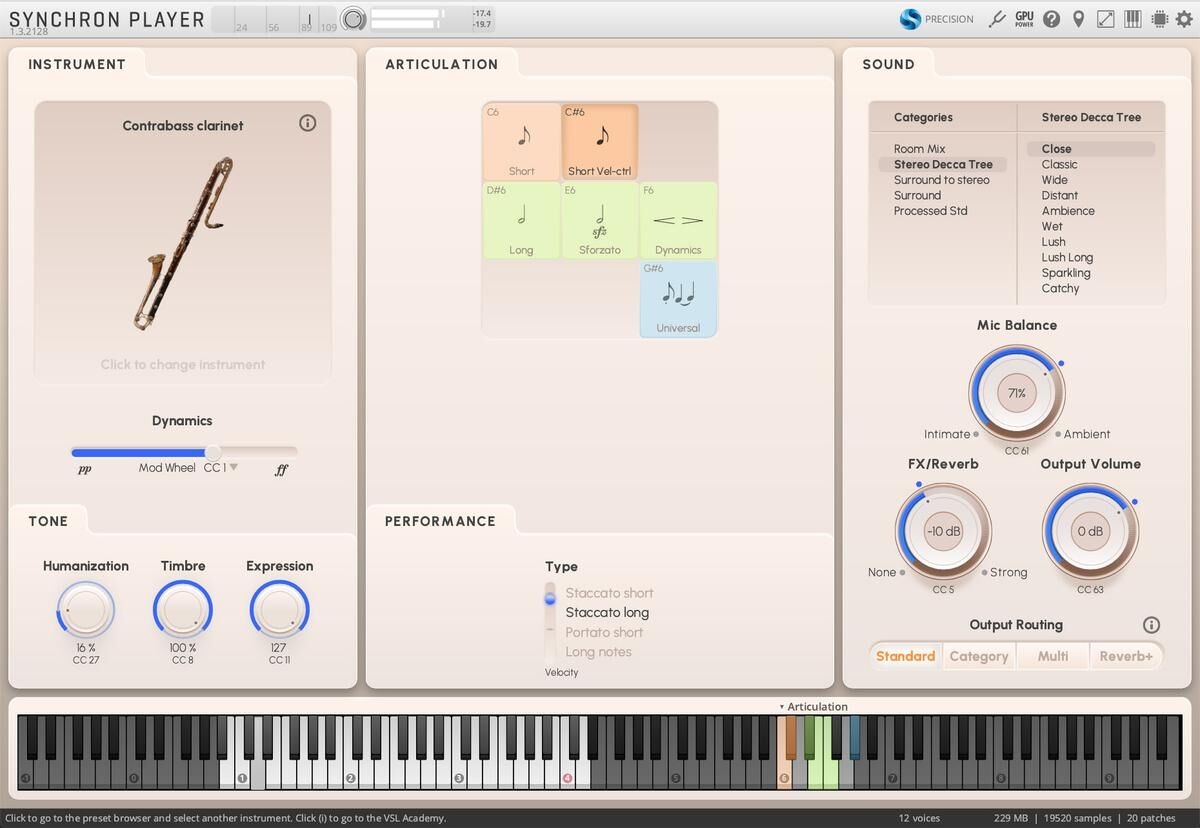1200x828 pixels.
Task: Select Room Mix in Categories list
Action: [x=919, y=149]
